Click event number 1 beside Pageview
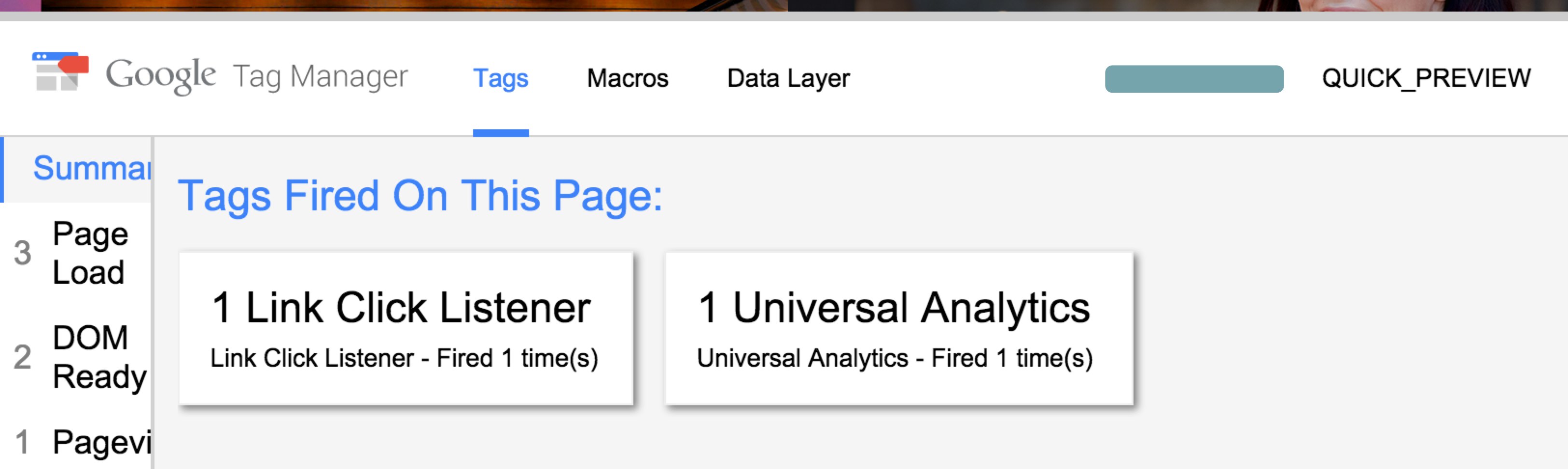Viewport: 1568px width, 469px height. 23,442
